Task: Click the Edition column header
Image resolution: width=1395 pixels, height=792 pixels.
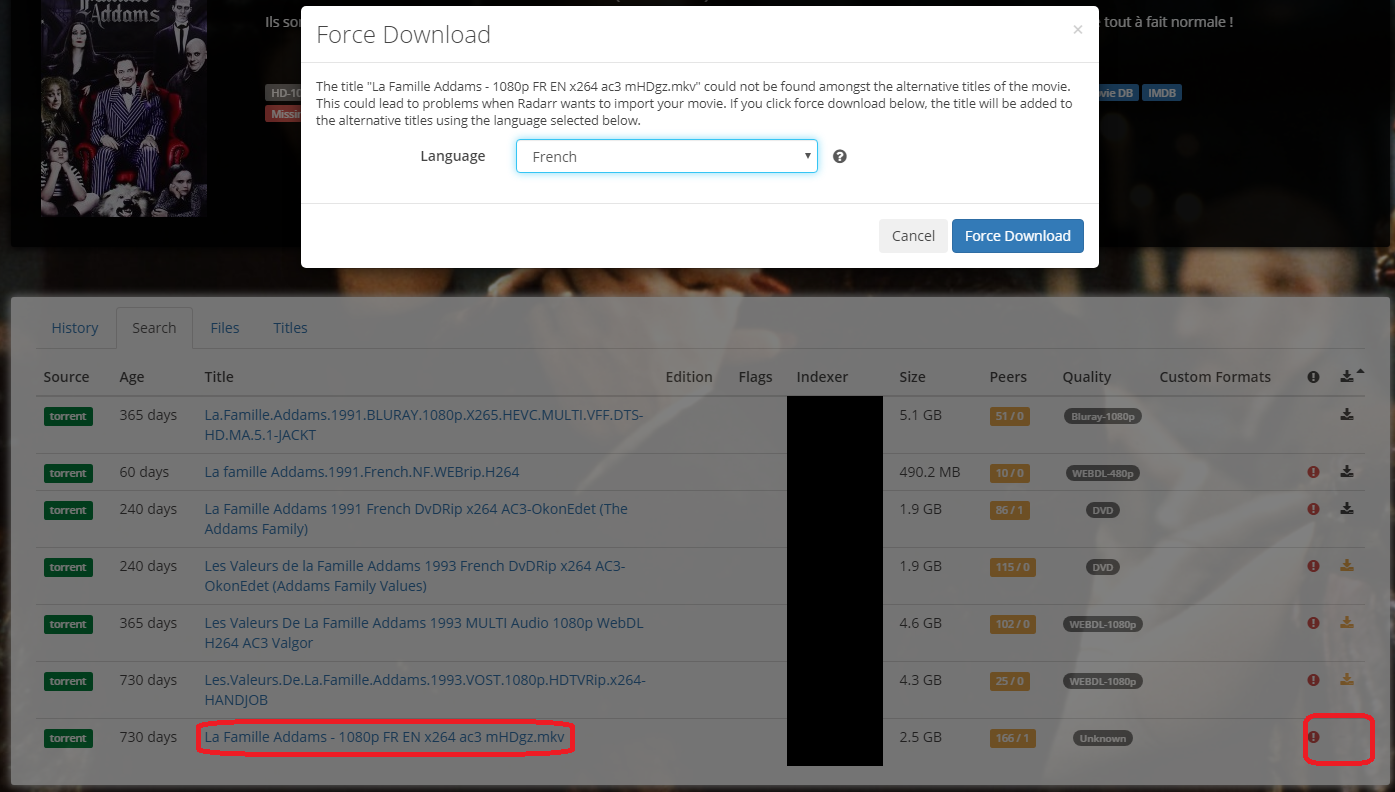Action: (689, 377)
